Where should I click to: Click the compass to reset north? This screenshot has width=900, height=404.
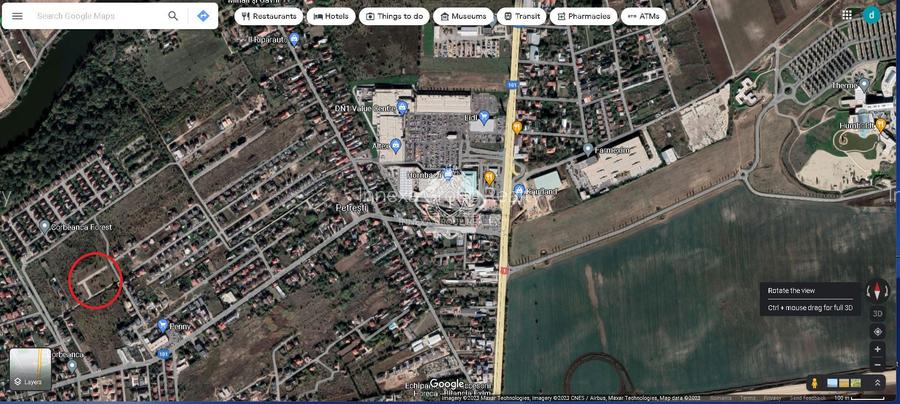click(x=877, y=291)
